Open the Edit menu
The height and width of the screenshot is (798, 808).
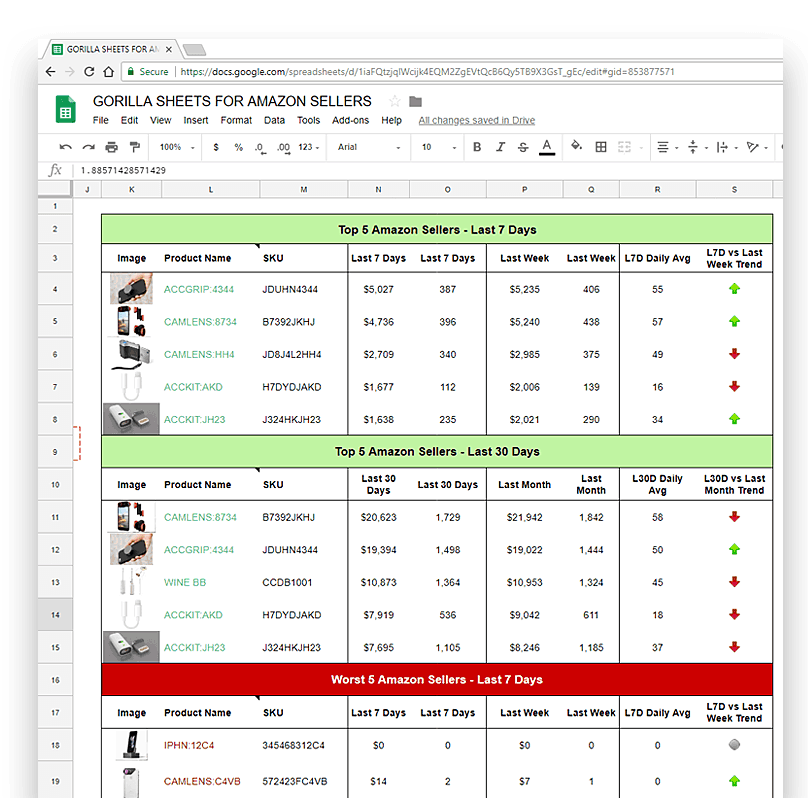tap(129, 120)
